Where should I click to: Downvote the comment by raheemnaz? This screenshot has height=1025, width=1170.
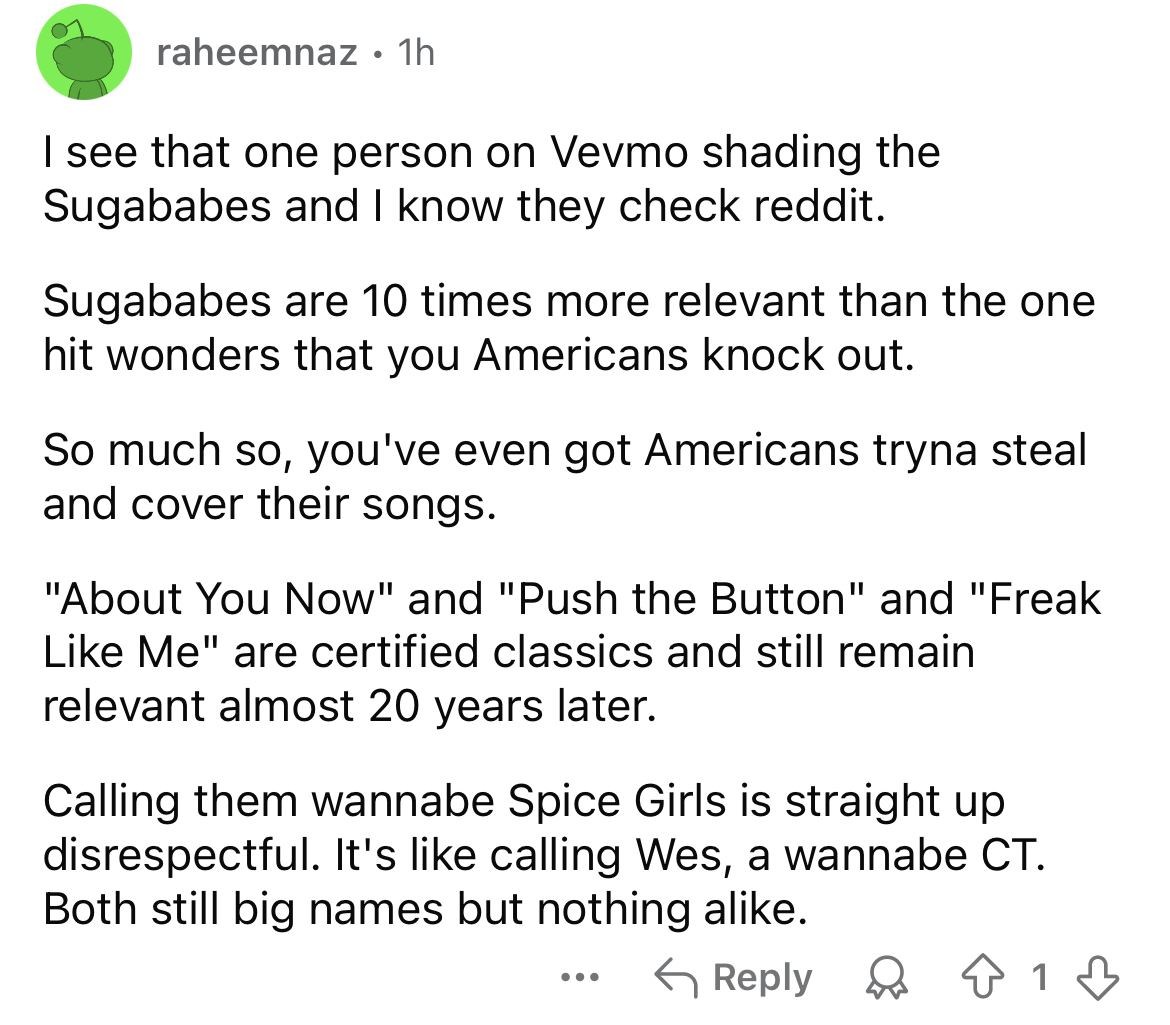click(1098, 979)
